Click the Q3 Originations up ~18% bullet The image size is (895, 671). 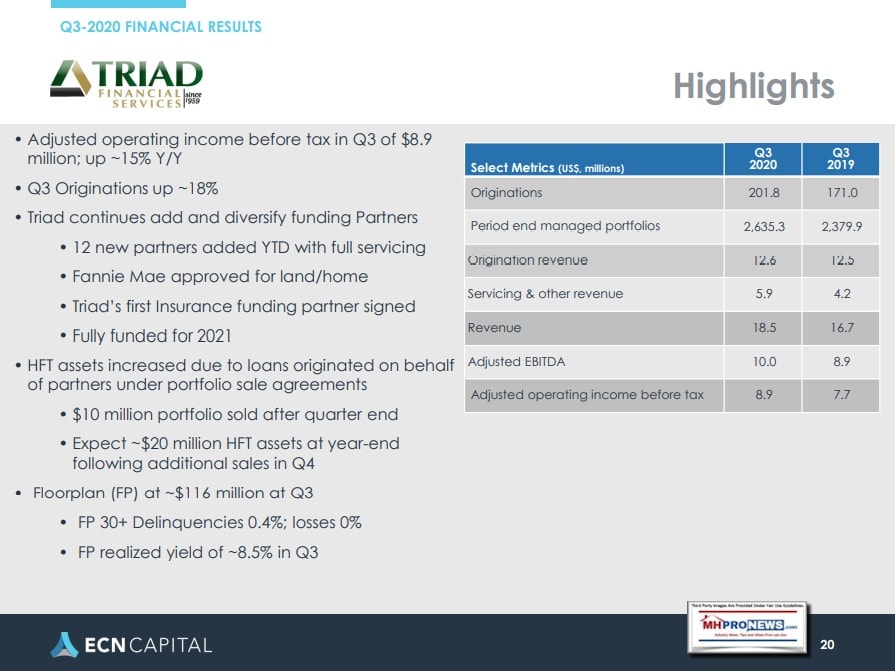click(122, 188)
